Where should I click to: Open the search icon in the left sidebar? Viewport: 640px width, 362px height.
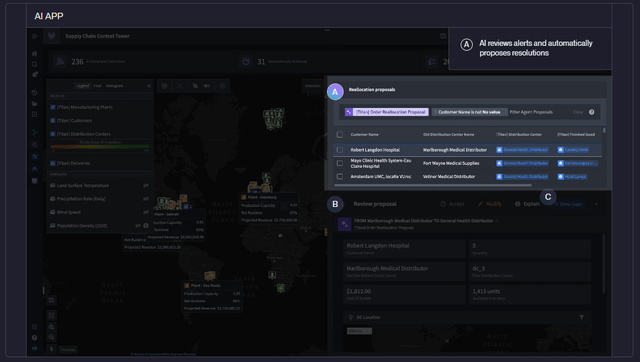34,64
